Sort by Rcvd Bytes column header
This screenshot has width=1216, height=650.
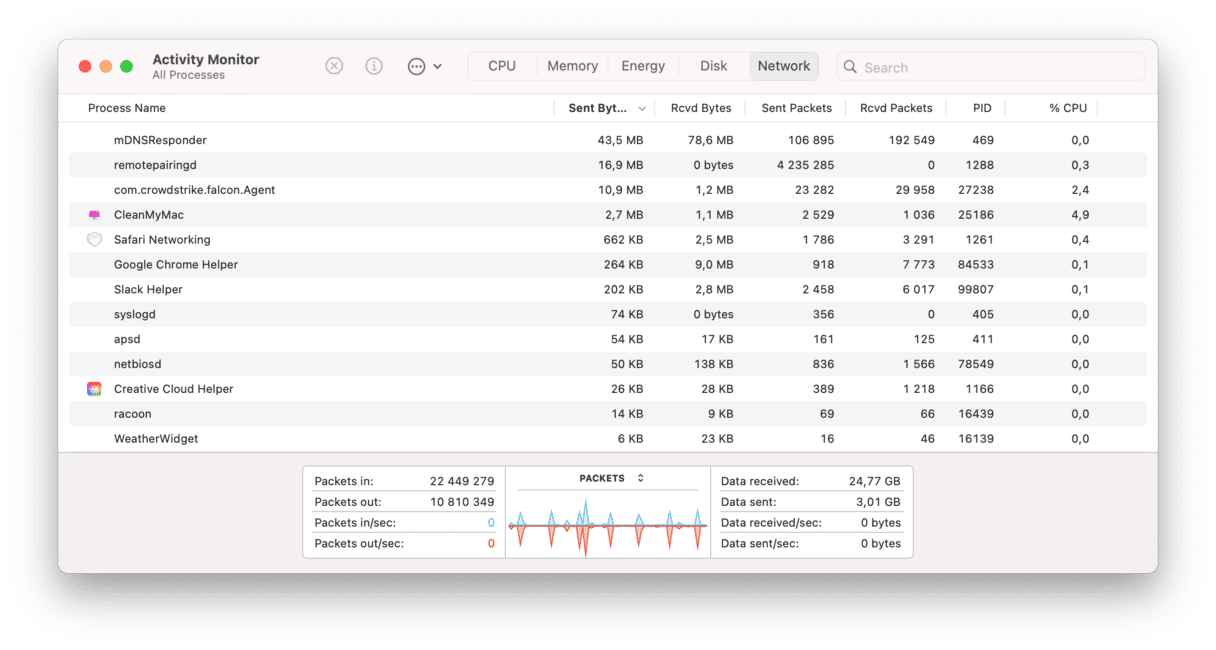(x=700, y=108)
